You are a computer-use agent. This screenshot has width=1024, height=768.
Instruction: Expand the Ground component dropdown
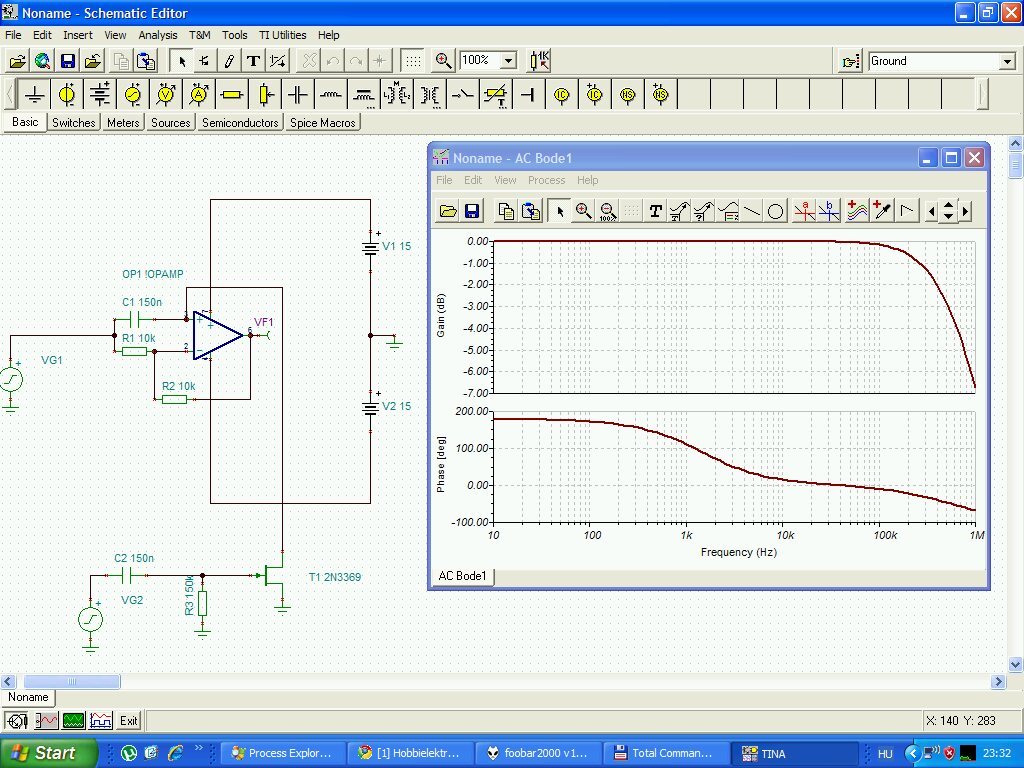(1008, 61)
